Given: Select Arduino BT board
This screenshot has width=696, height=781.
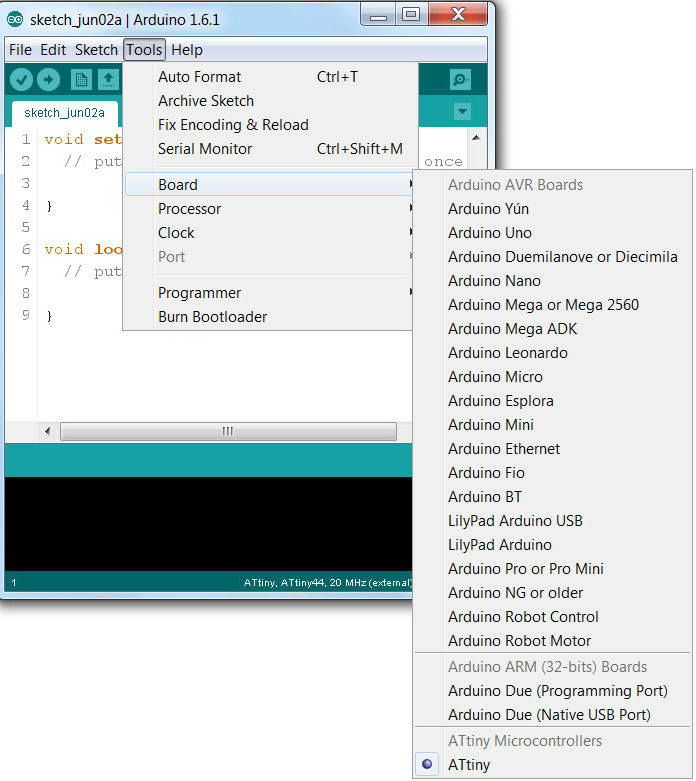Looking at the screenshot, I should (553, 497).
